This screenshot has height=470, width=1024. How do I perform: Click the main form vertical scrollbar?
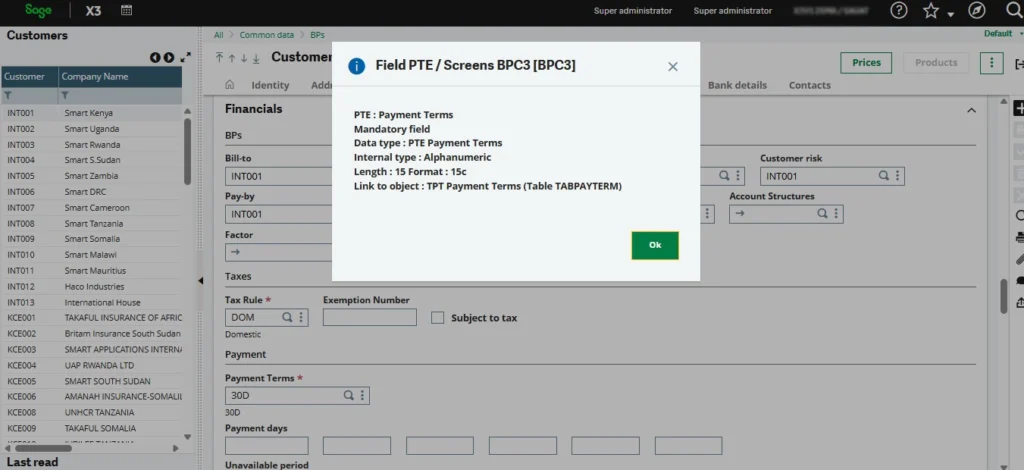point(1004,297)
